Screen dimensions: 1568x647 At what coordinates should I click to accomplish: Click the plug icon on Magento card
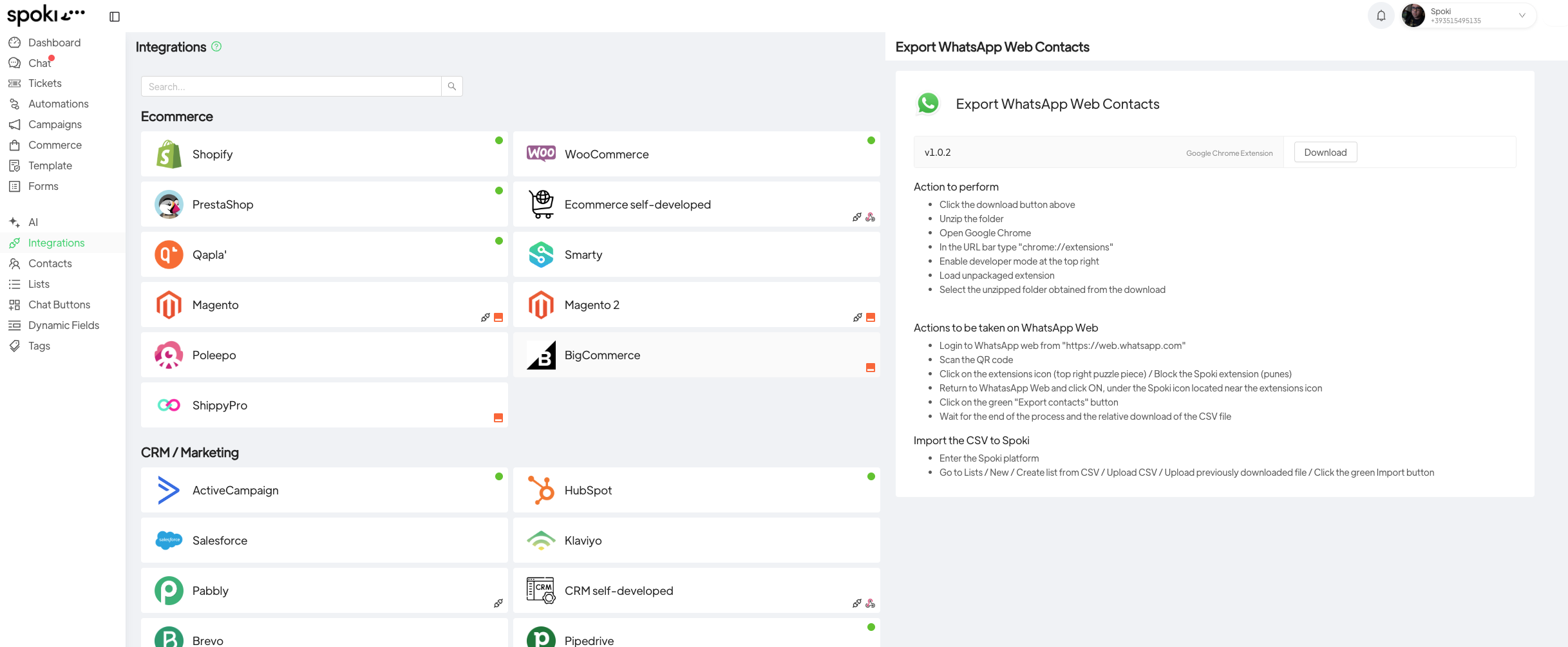click(486, 317)
